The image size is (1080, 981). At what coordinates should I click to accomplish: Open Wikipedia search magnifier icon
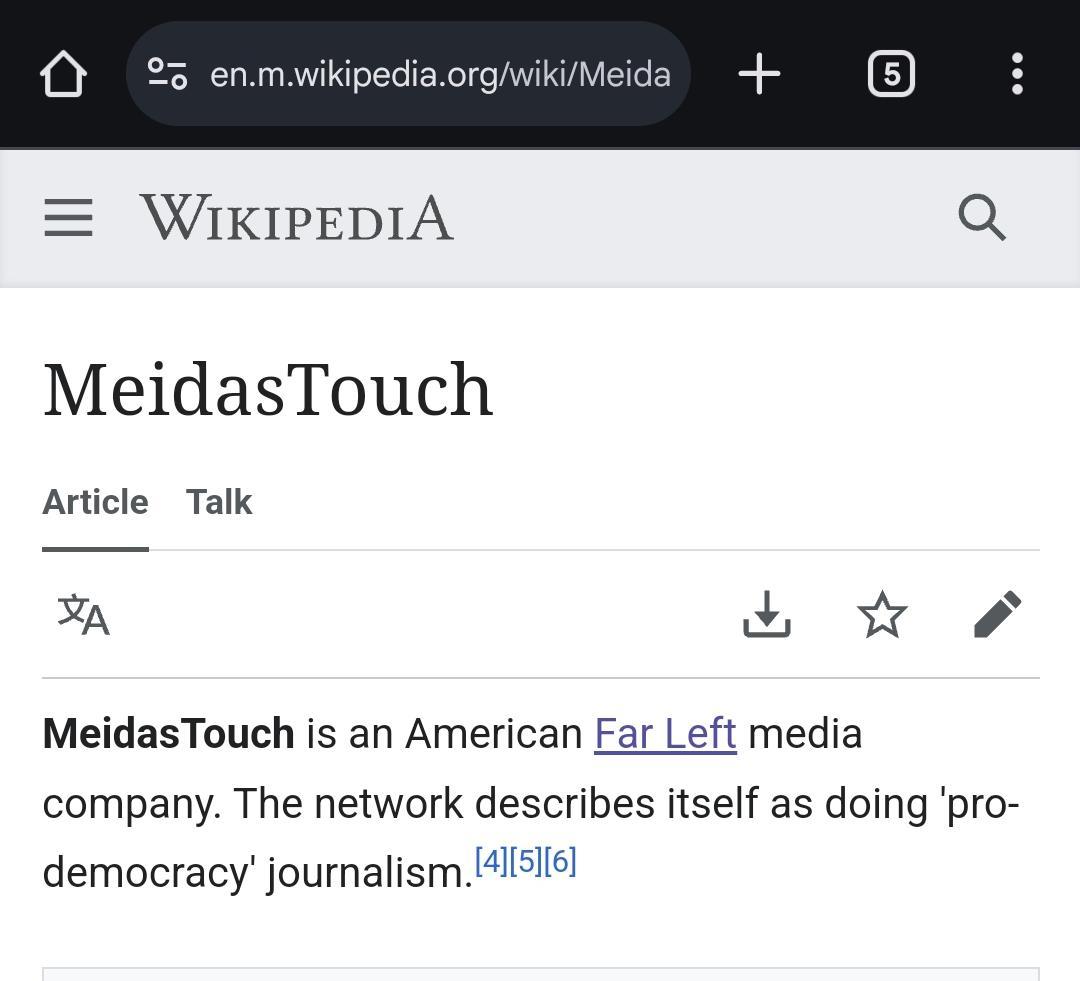982,218
